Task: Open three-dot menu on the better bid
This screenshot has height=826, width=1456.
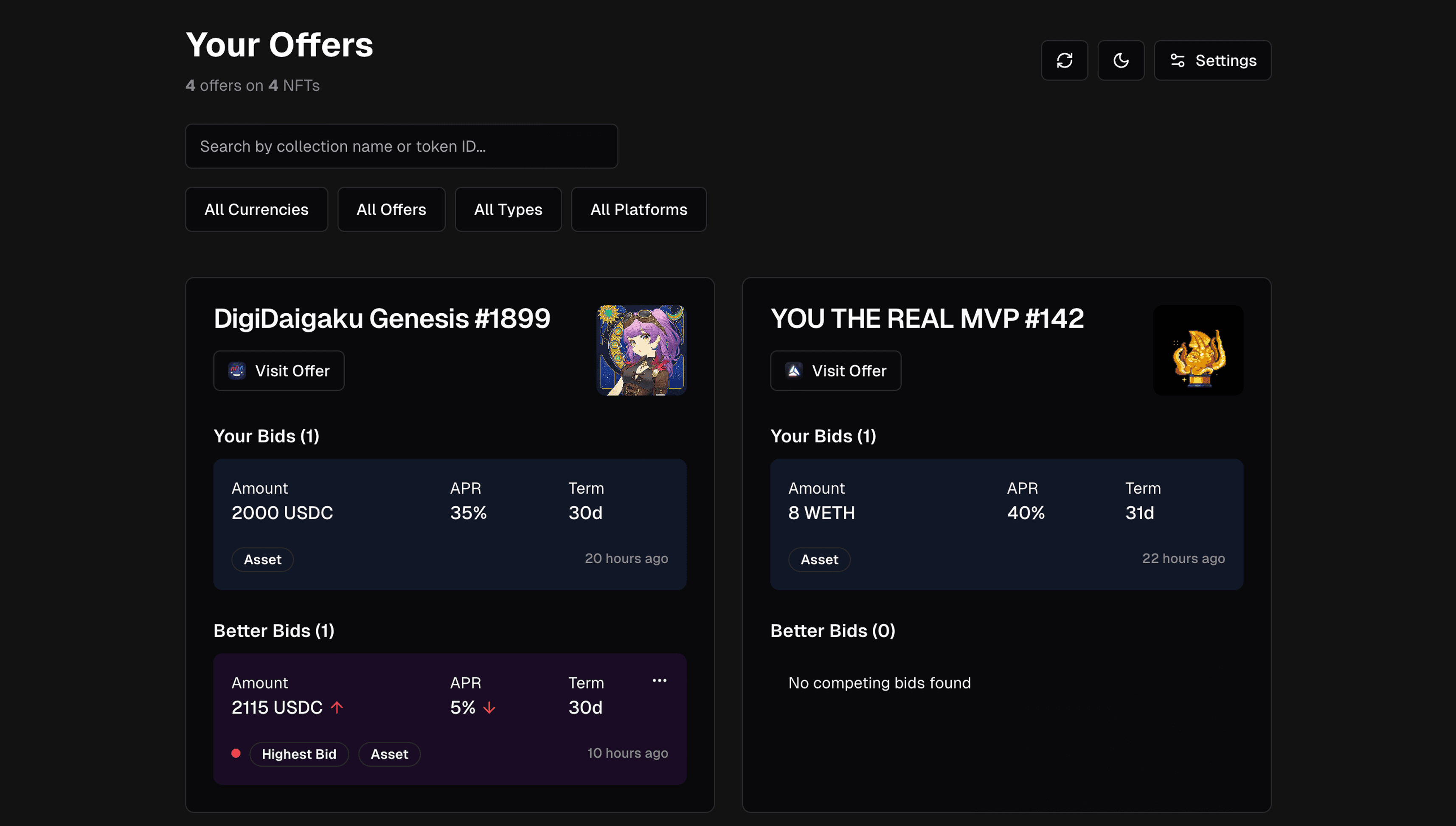Action: [659, 680]
